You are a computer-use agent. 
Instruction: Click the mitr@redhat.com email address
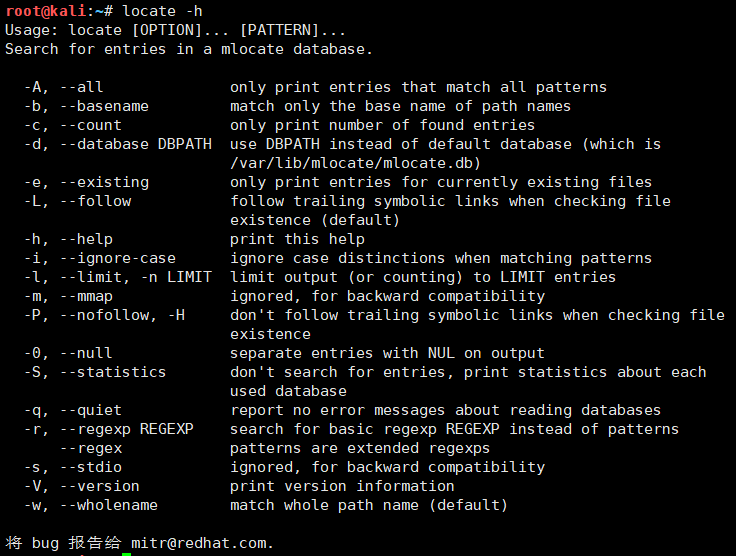pyautogui.click(x=202, y=543)
